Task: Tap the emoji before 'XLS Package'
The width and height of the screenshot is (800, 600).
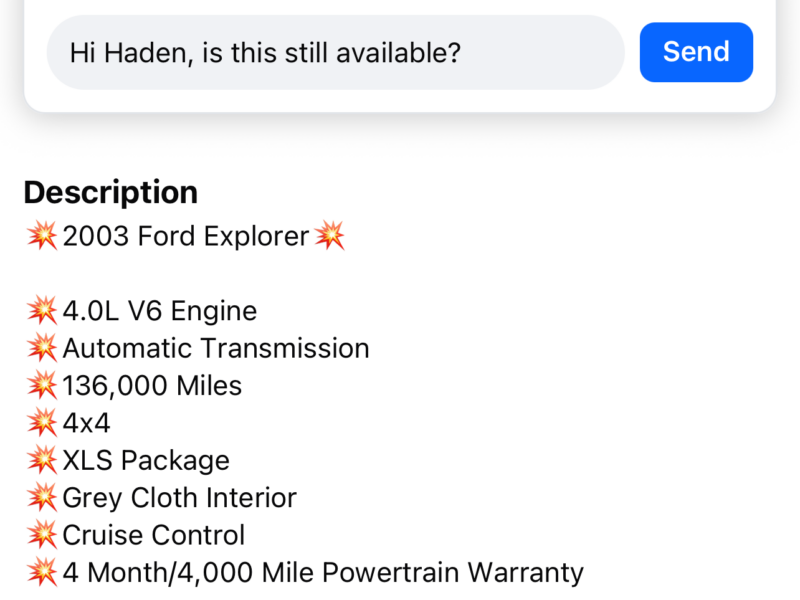Action: point(42,461)
